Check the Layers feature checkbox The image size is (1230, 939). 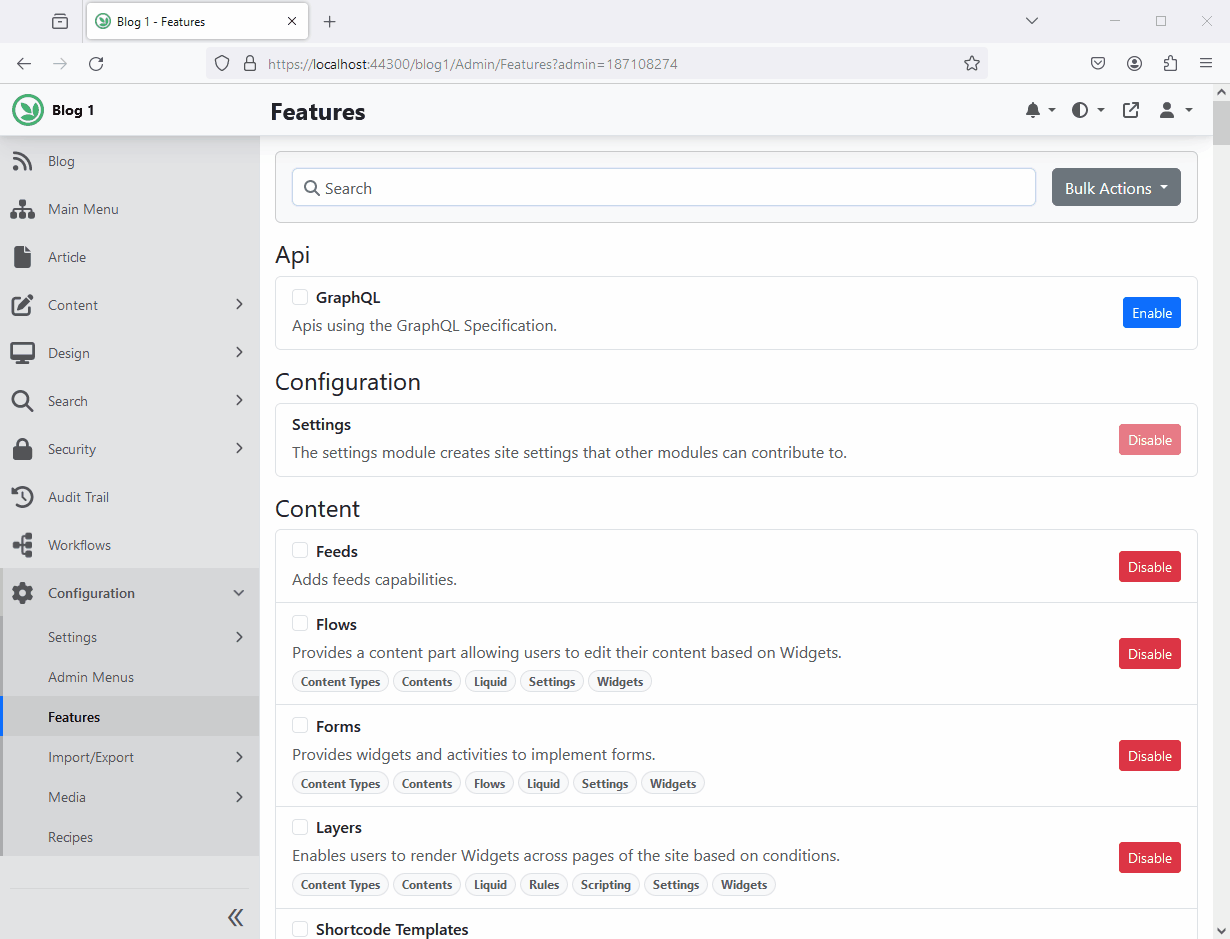(x=300, y=827)
